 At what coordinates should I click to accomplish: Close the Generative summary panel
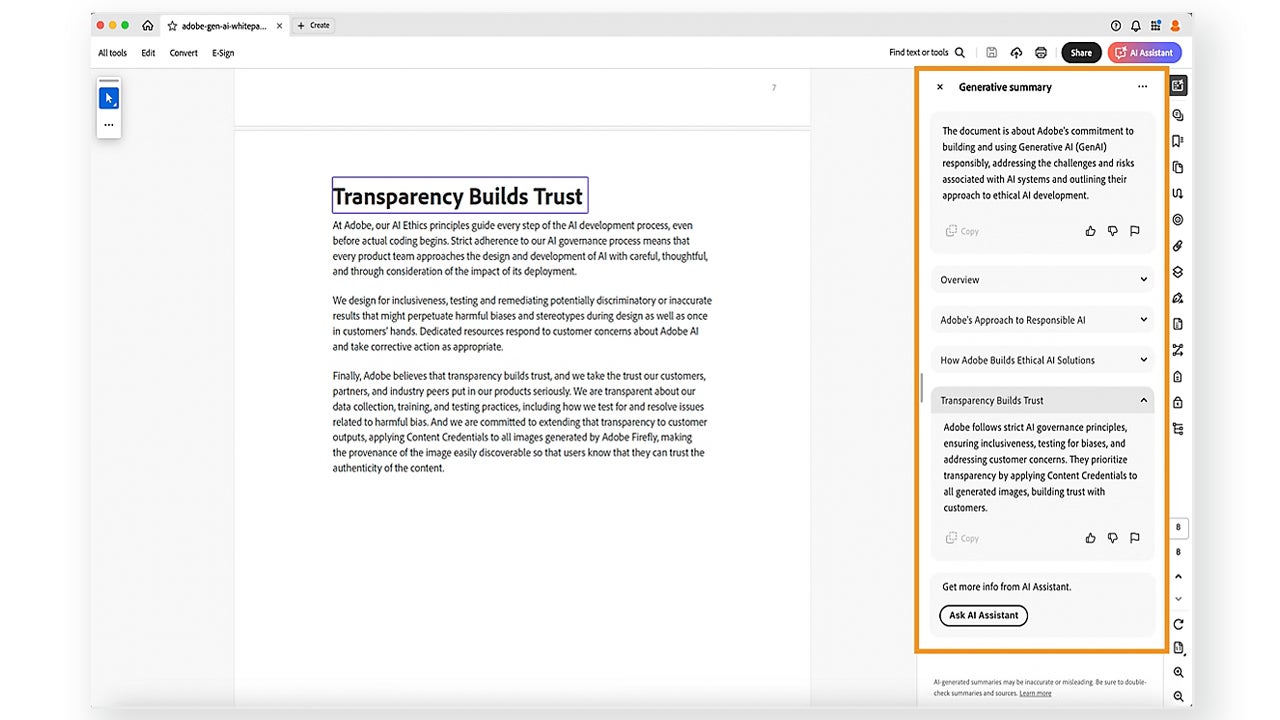click(940, 87)
